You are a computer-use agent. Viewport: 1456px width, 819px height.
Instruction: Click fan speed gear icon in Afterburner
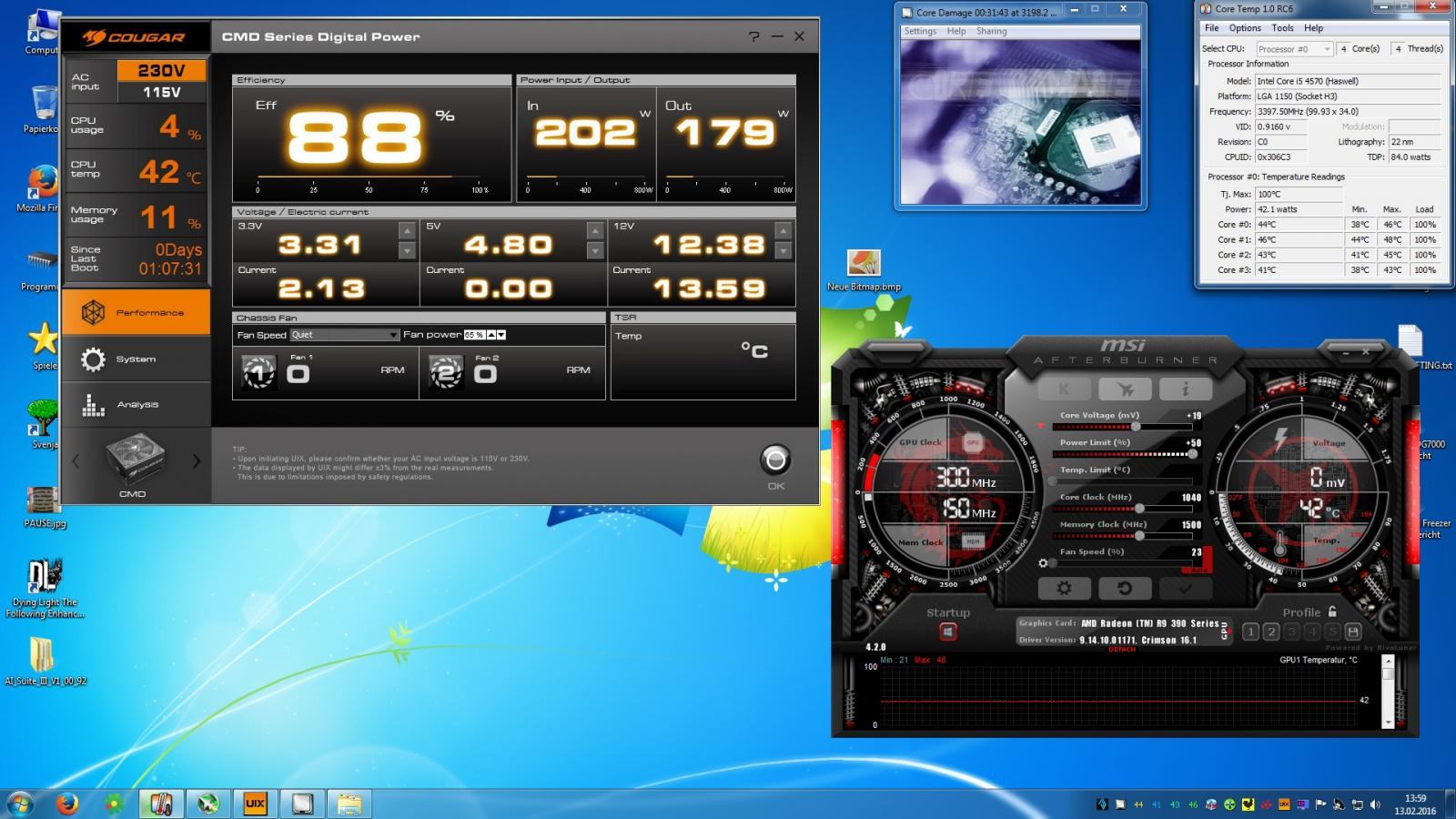pos(1044,563)
